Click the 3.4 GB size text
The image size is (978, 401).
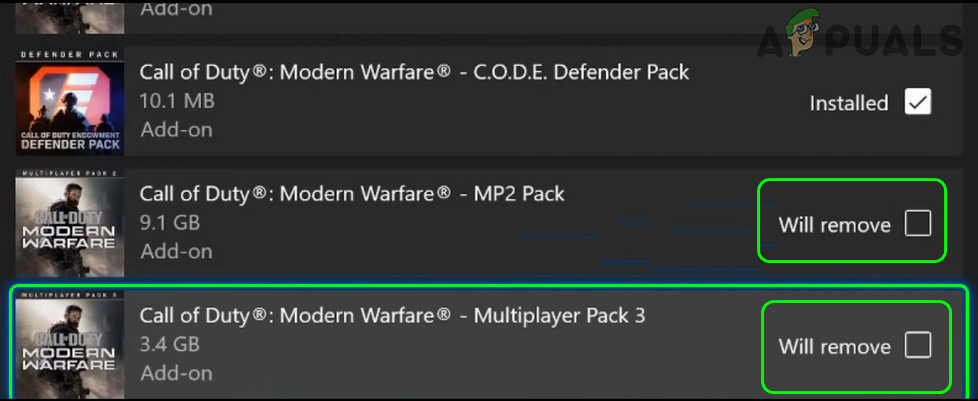170,344
